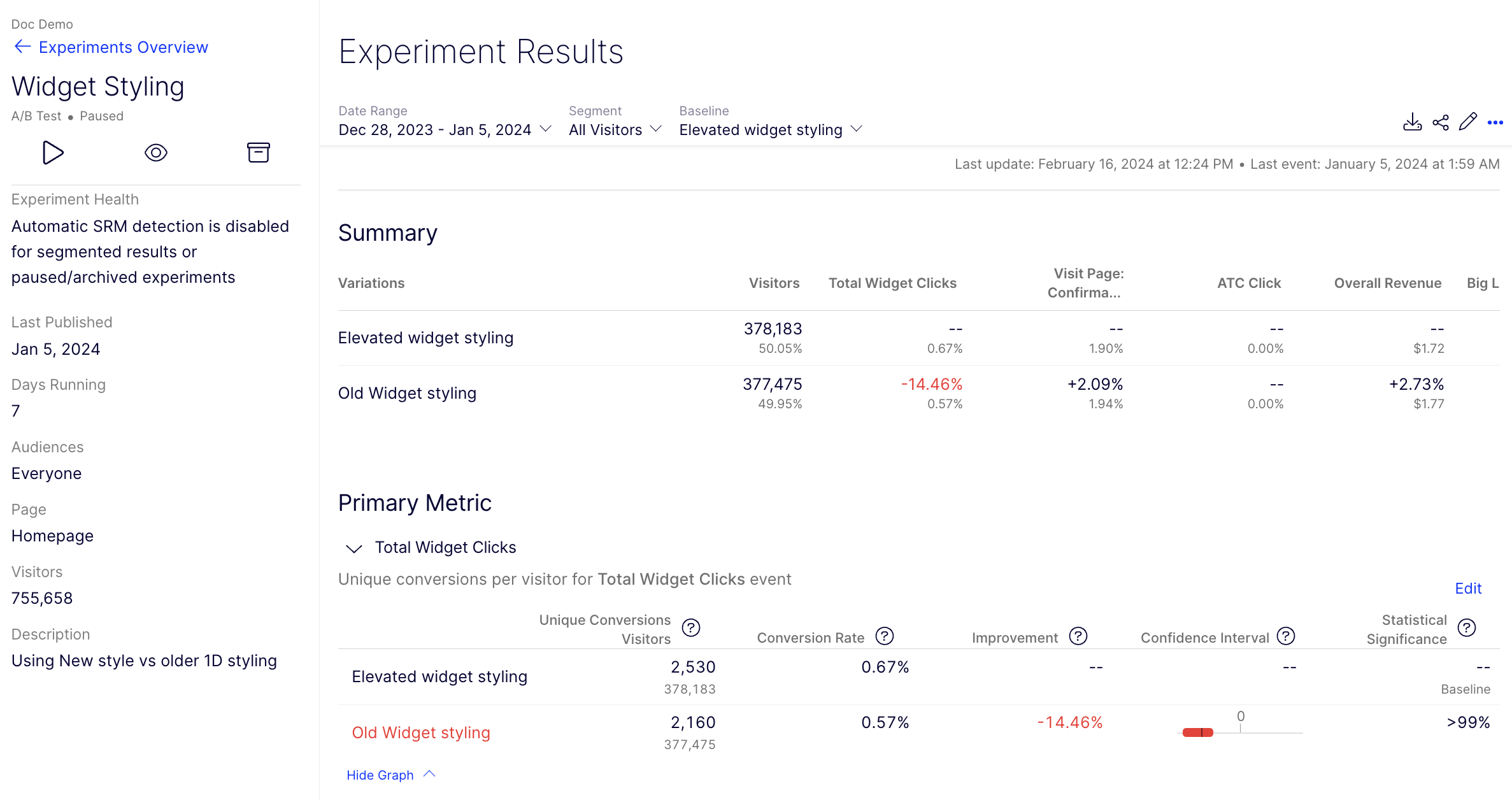Image resolution: width=1512 pixels, height=800 pixels.
Task: Open the Date Range dropdown
Action: [x=445, y=130]
